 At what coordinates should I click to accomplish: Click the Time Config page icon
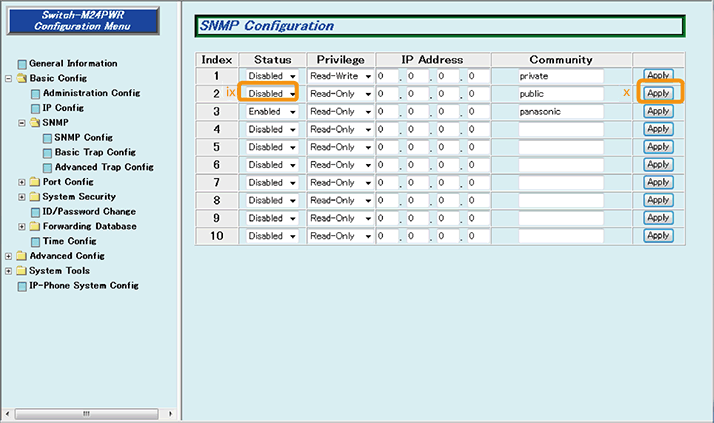click(x=34, y=241)
